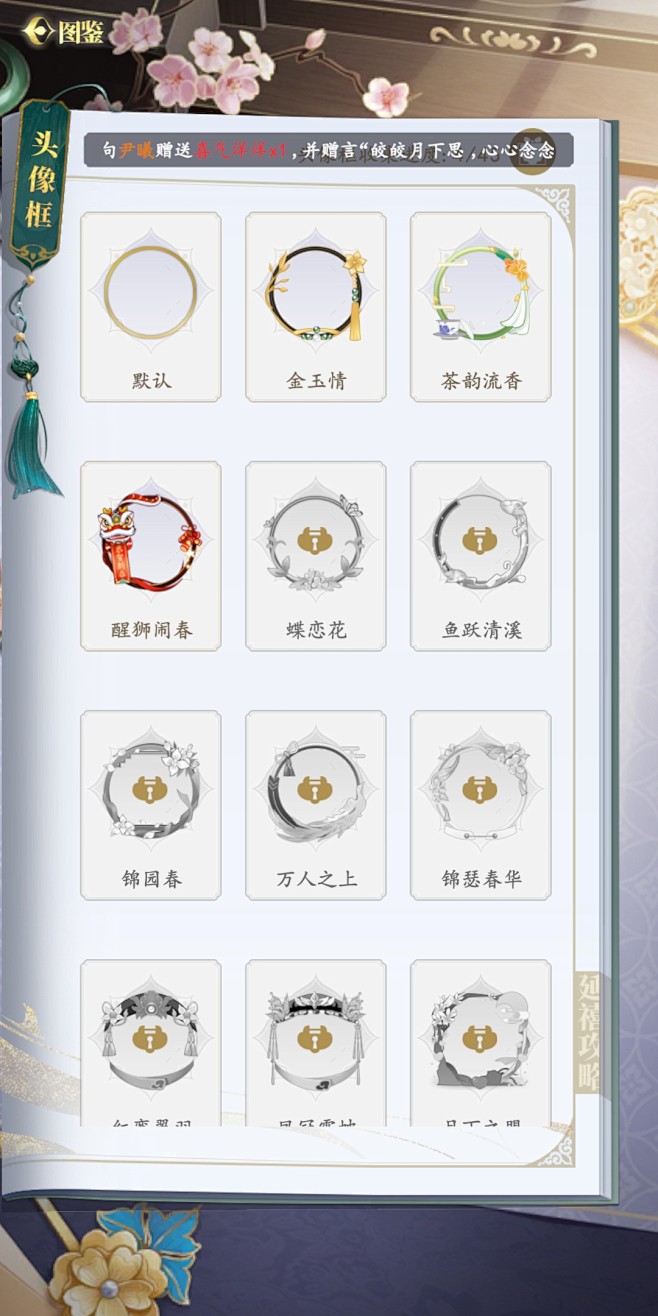This screenshot has width=658, height=1316.
Task: Click the lock icon on 蝶恋花 frame
Action: click(316, 541)
